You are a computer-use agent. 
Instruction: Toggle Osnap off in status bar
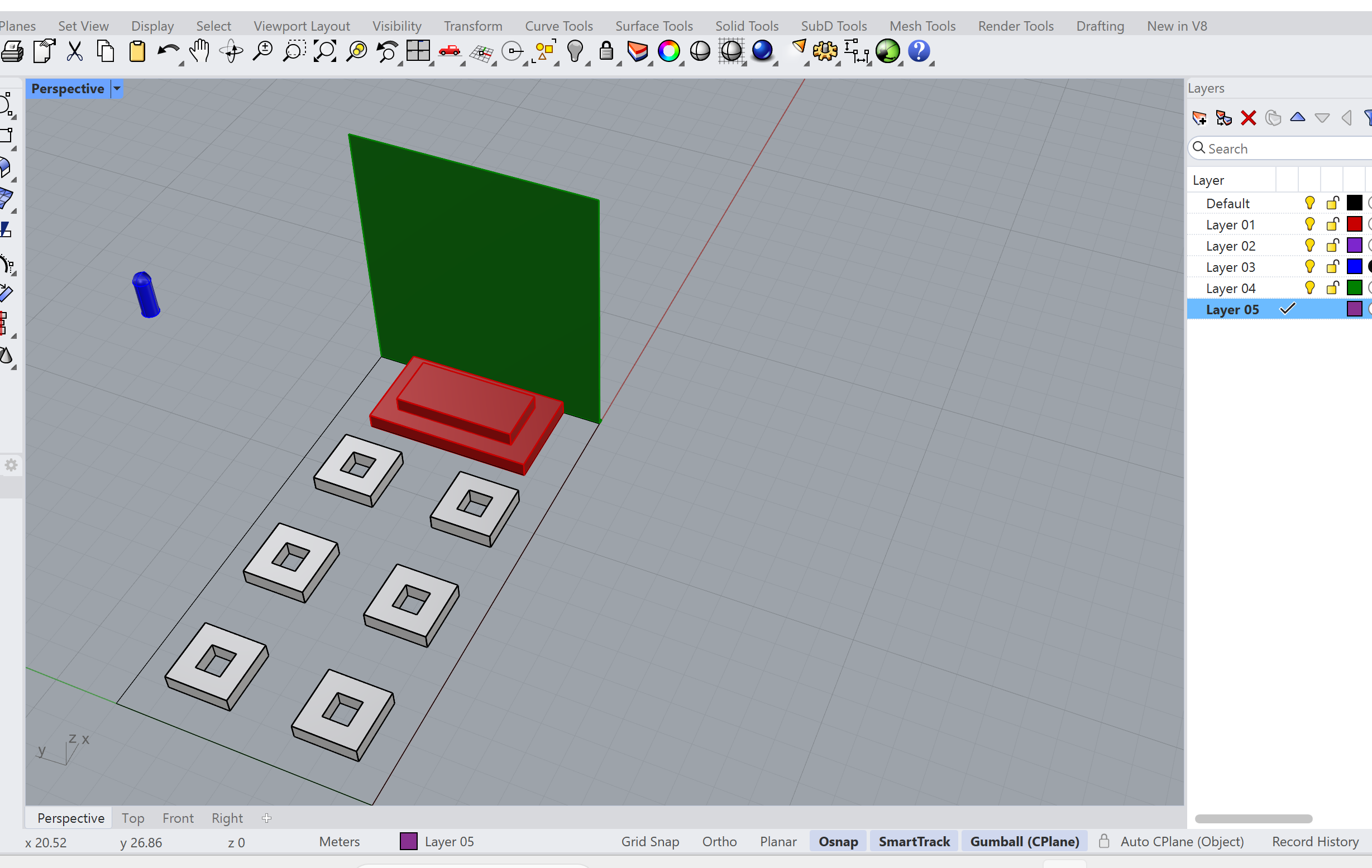point(838,841)
